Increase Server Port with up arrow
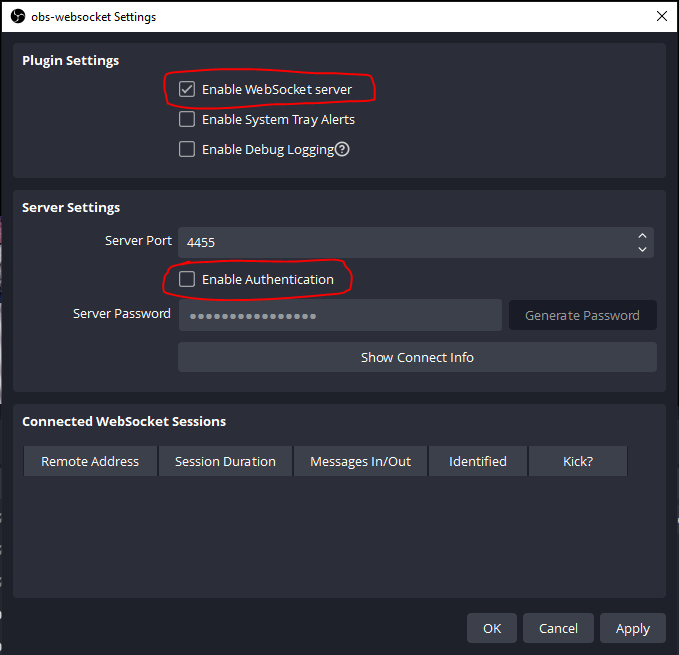Screen dimensions: 679x655 click(642, 236)
